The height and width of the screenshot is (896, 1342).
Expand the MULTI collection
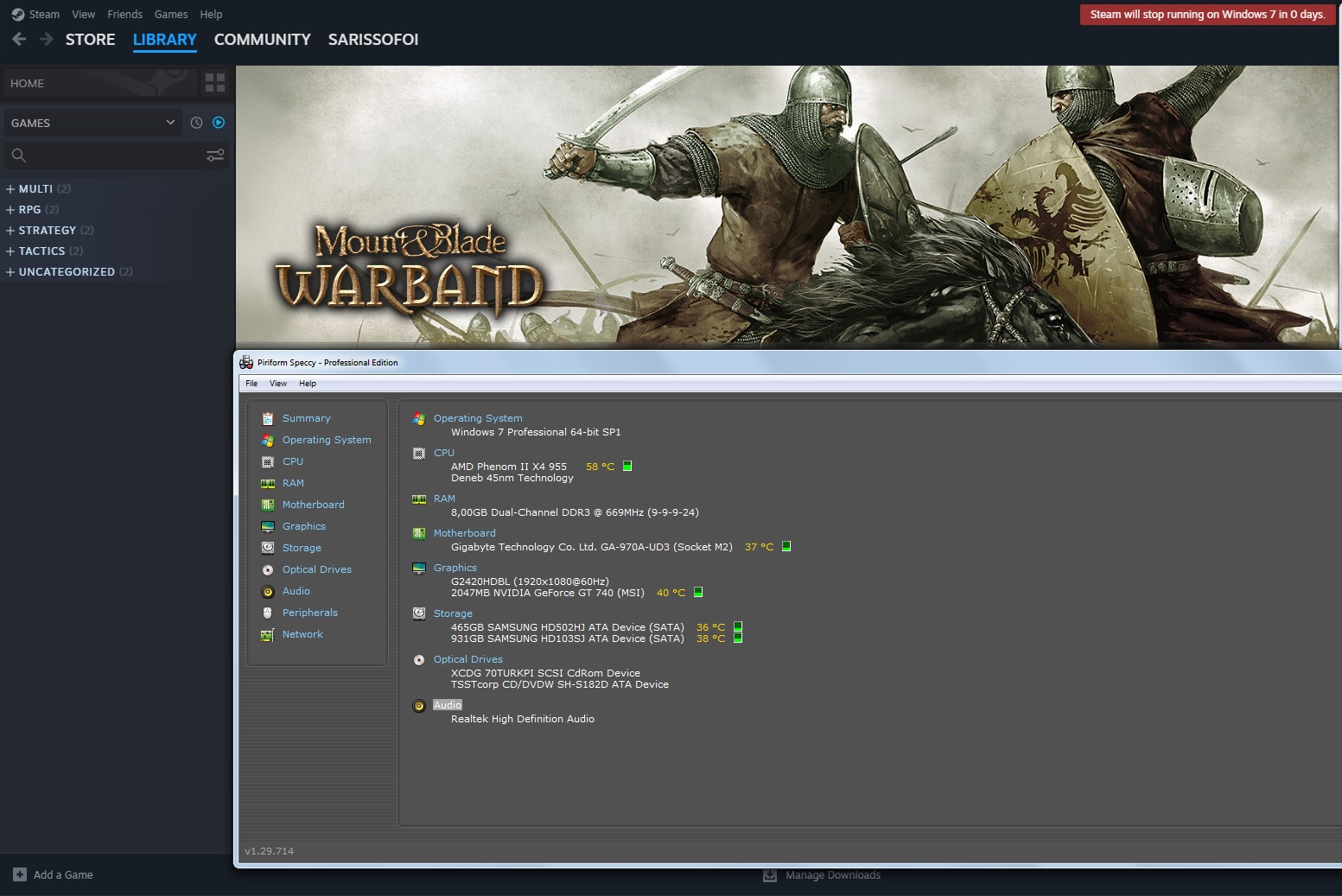(10, 188)
